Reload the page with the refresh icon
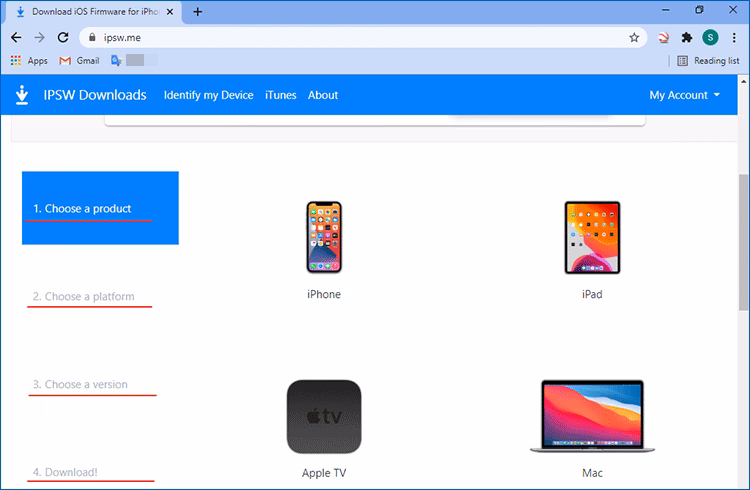The image size is (750, 490). 64,37
